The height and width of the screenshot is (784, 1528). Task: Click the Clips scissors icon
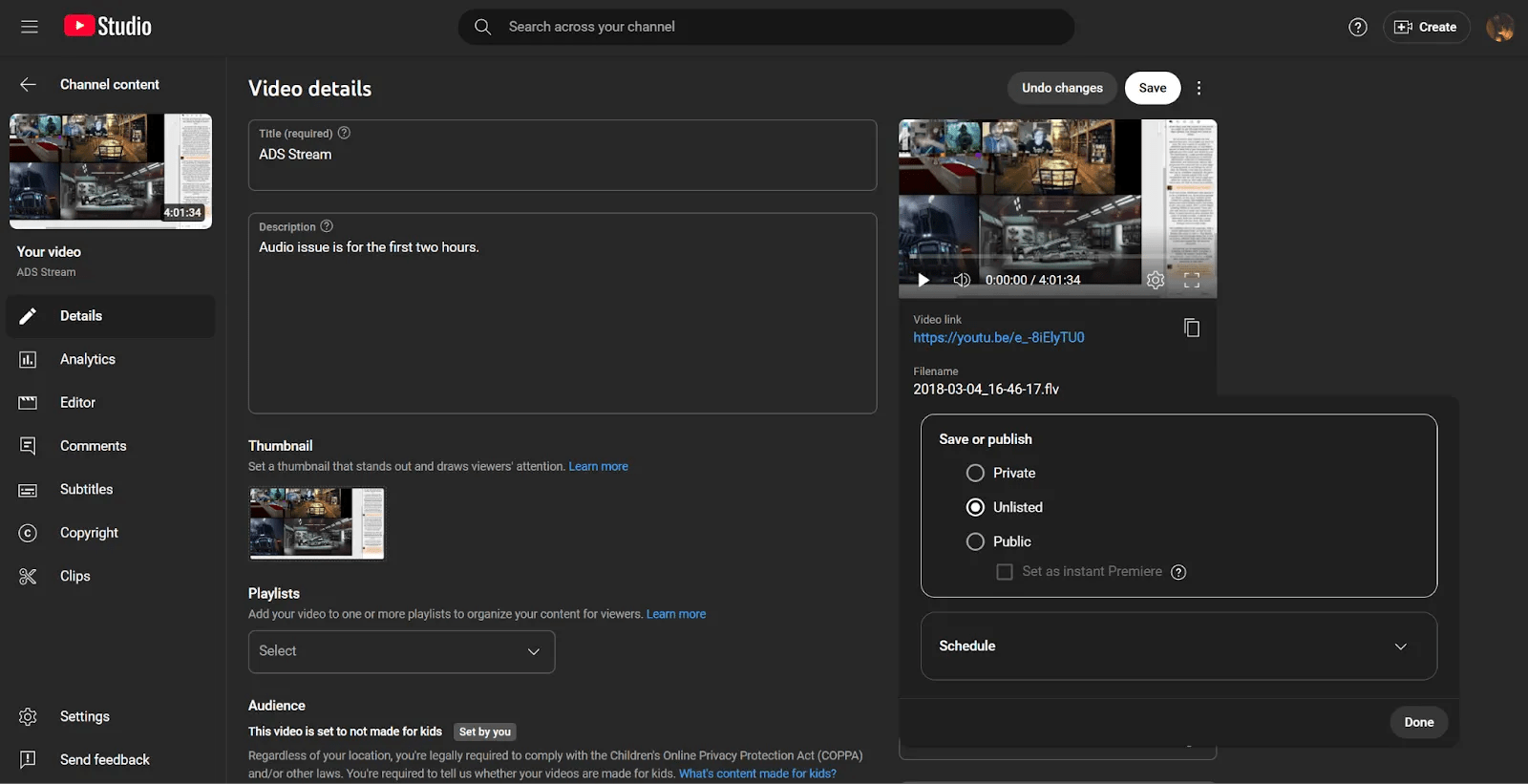tap(28, 576)
